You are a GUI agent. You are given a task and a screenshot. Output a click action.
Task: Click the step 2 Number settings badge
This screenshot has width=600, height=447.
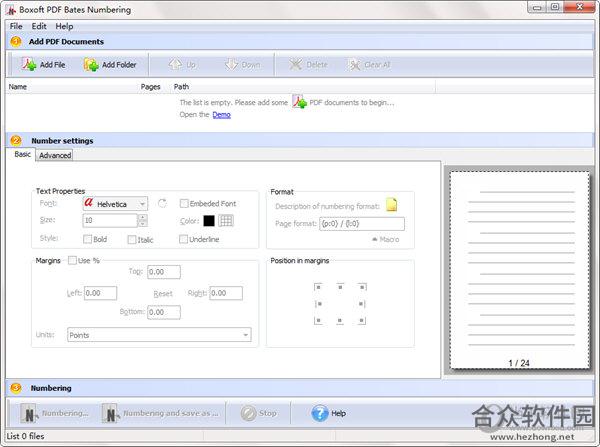pyautogui.click(x=16, y=140)
